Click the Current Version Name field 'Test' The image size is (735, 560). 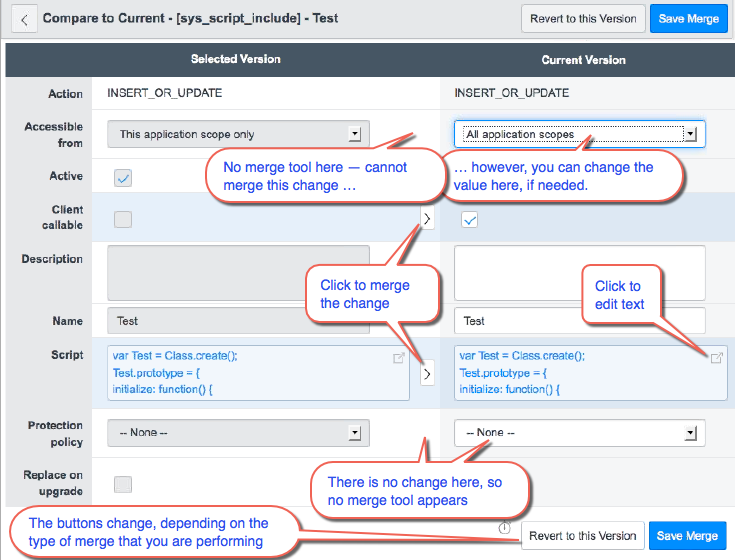tap(579, 321)
